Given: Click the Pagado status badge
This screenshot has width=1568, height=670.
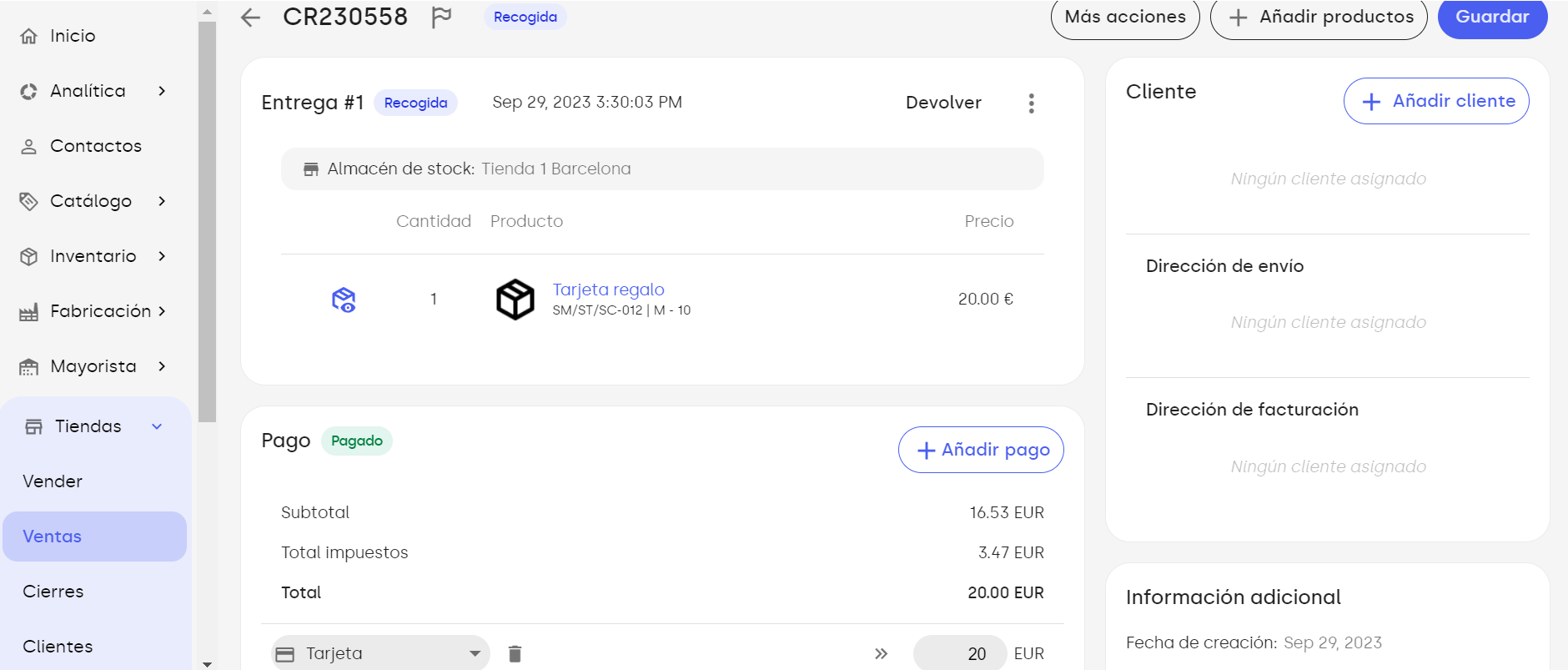Looking at the screenshot, I should coord(357,441).
